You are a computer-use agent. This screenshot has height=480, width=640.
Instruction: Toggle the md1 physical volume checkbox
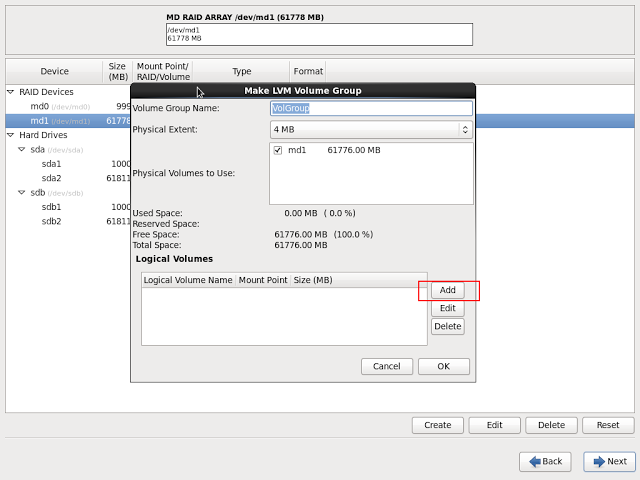point(278,151)
